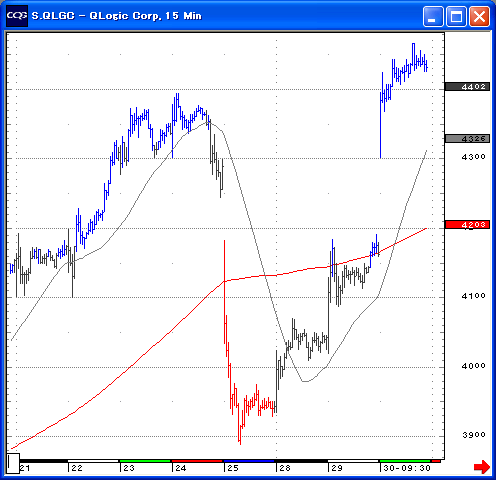Screen dimensions: 496x480
Task: Maximize the QLogic Corp chart window
Action: (456, 16)
